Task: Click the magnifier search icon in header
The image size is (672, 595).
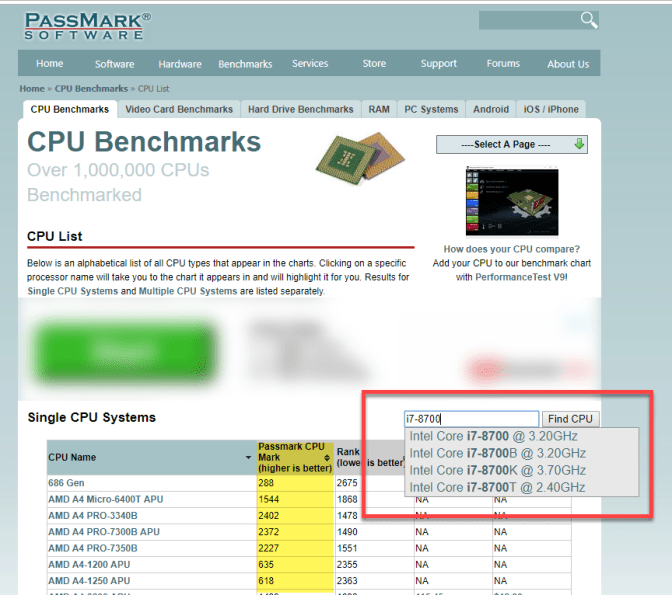Action: (589, 20)
